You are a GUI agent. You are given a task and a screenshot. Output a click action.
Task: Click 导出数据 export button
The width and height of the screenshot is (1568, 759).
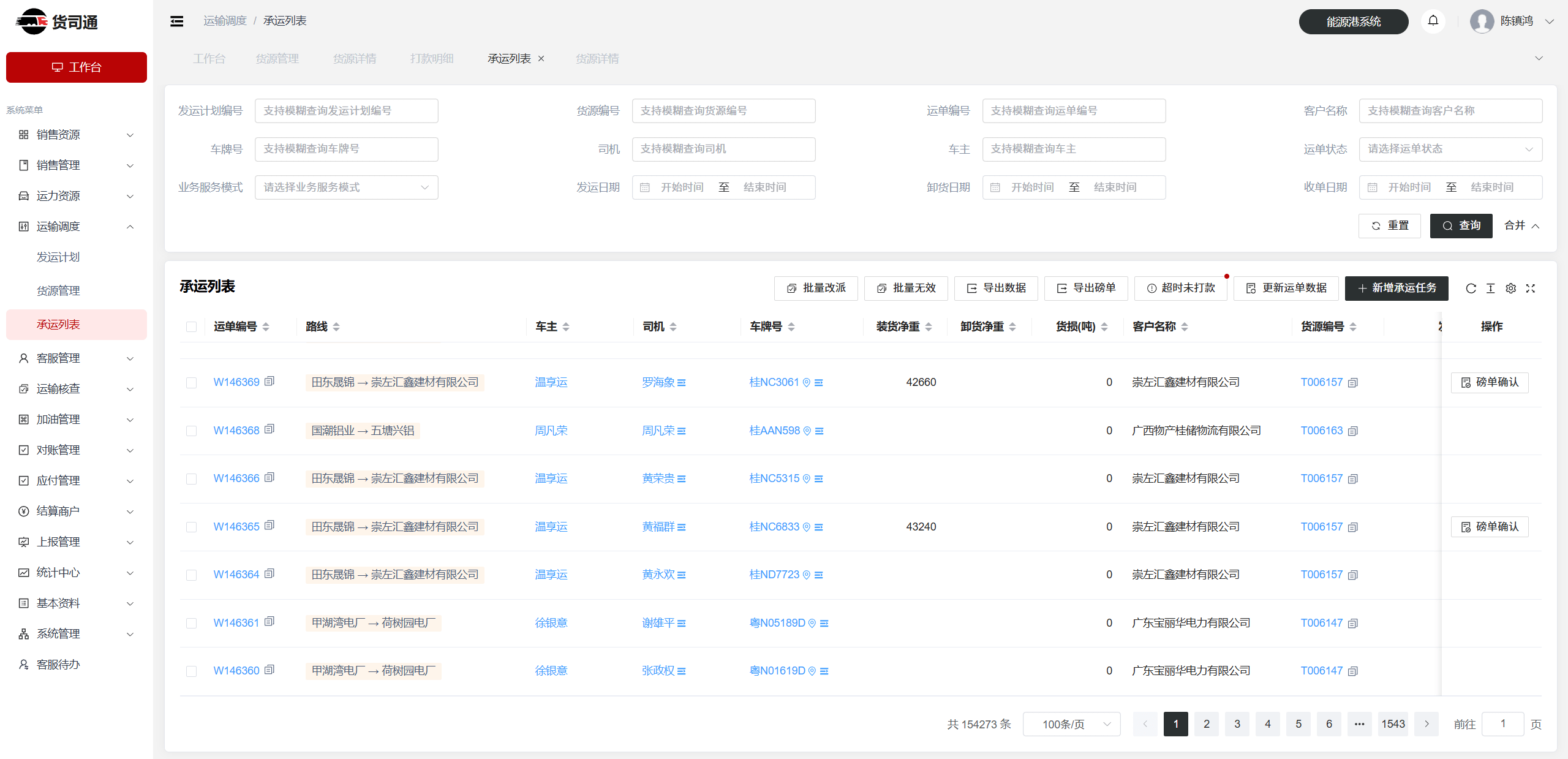coord(996,289)
